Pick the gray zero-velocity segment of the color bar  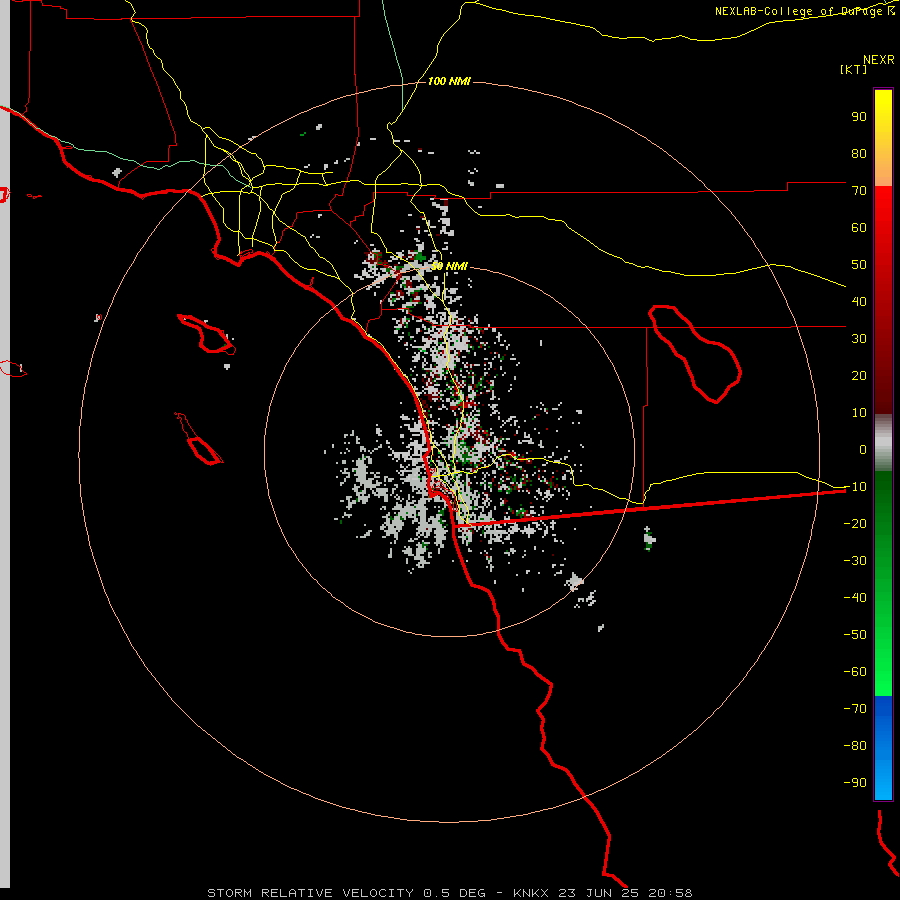pos(883,443)
